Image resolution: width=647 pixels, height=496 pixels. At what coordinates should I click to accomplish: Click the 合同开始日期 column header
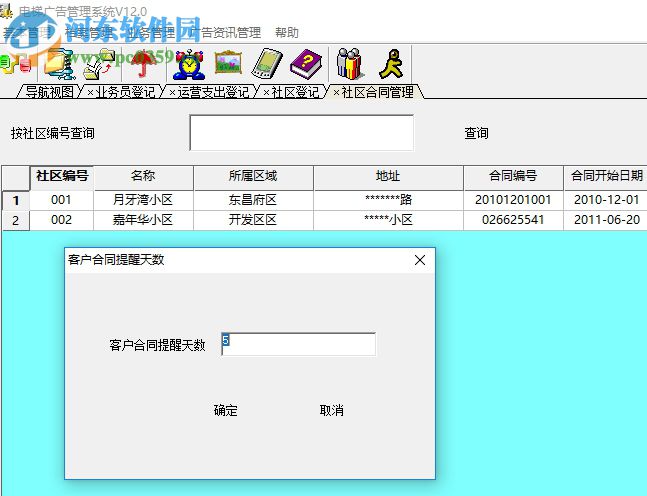pyautogui.click(x=605, y=178)
